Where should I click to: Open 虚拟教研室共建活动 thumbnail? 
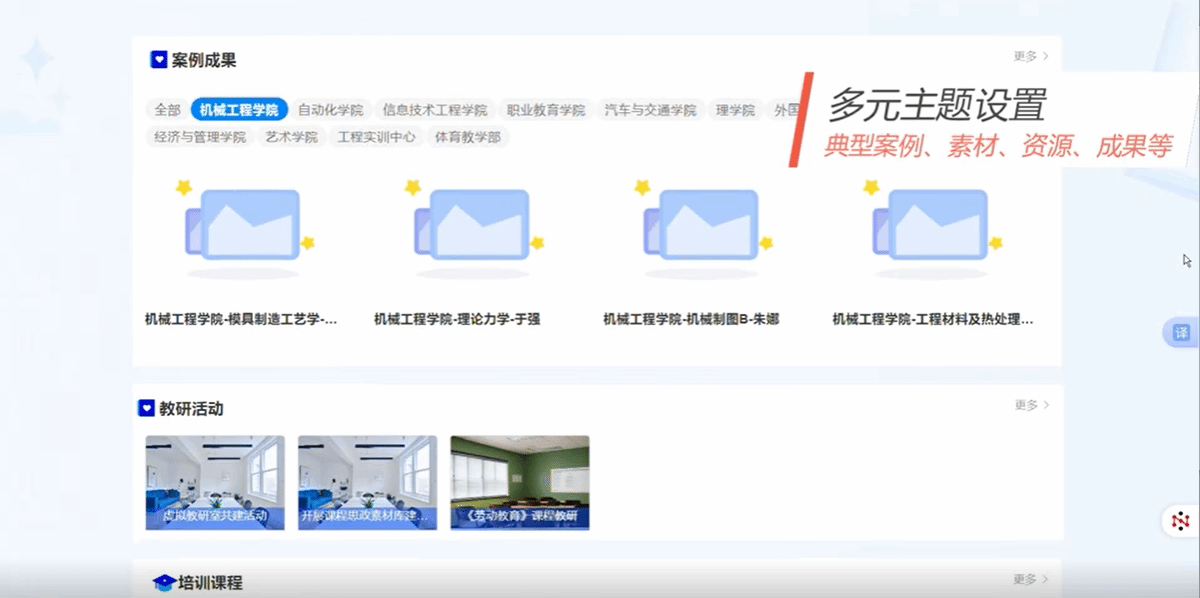215,482
